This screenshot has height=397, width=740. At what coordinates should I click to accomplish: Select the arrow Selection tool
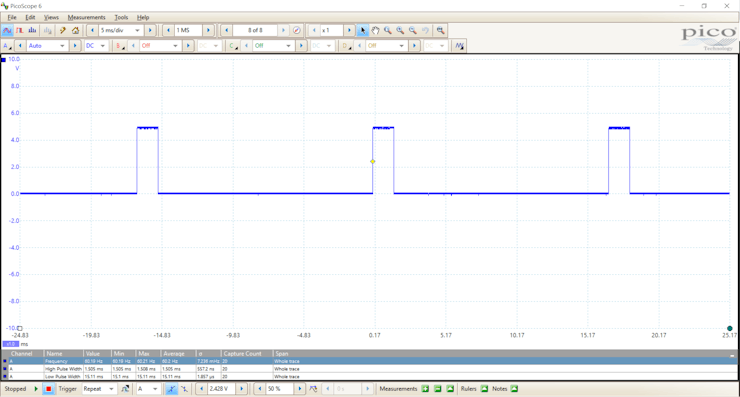tap(362, 30)
